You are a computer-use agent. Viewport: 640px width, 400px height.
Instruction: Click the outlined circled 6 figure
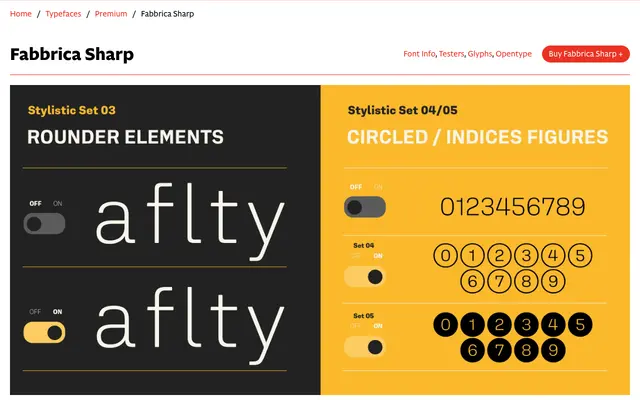[x=472, y=281]
